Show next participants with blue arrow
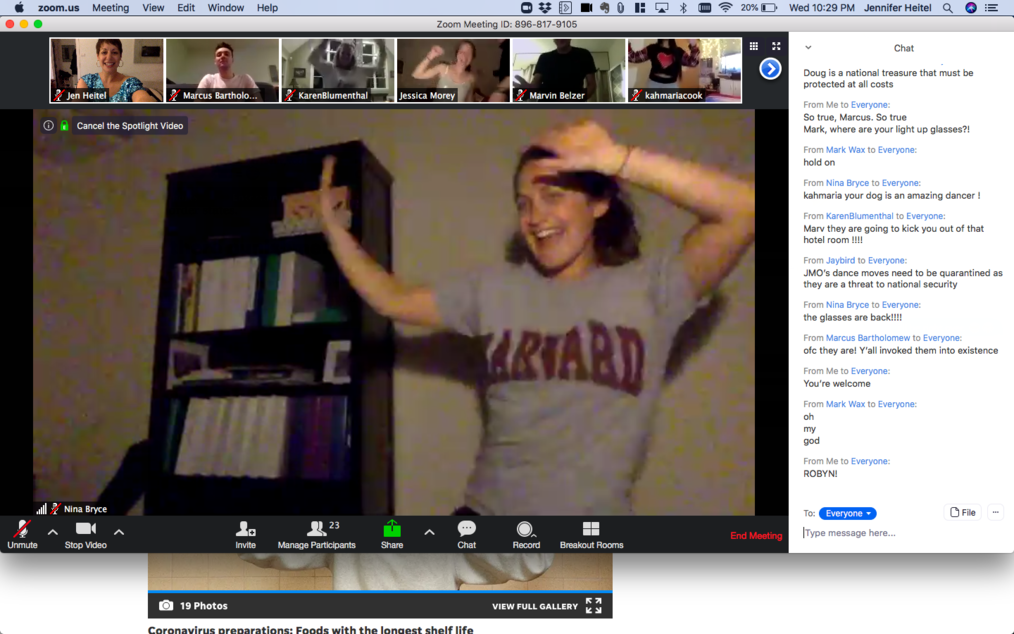Image resolution: width=1014 pixels, height=634 pixels. coord(770,69)
